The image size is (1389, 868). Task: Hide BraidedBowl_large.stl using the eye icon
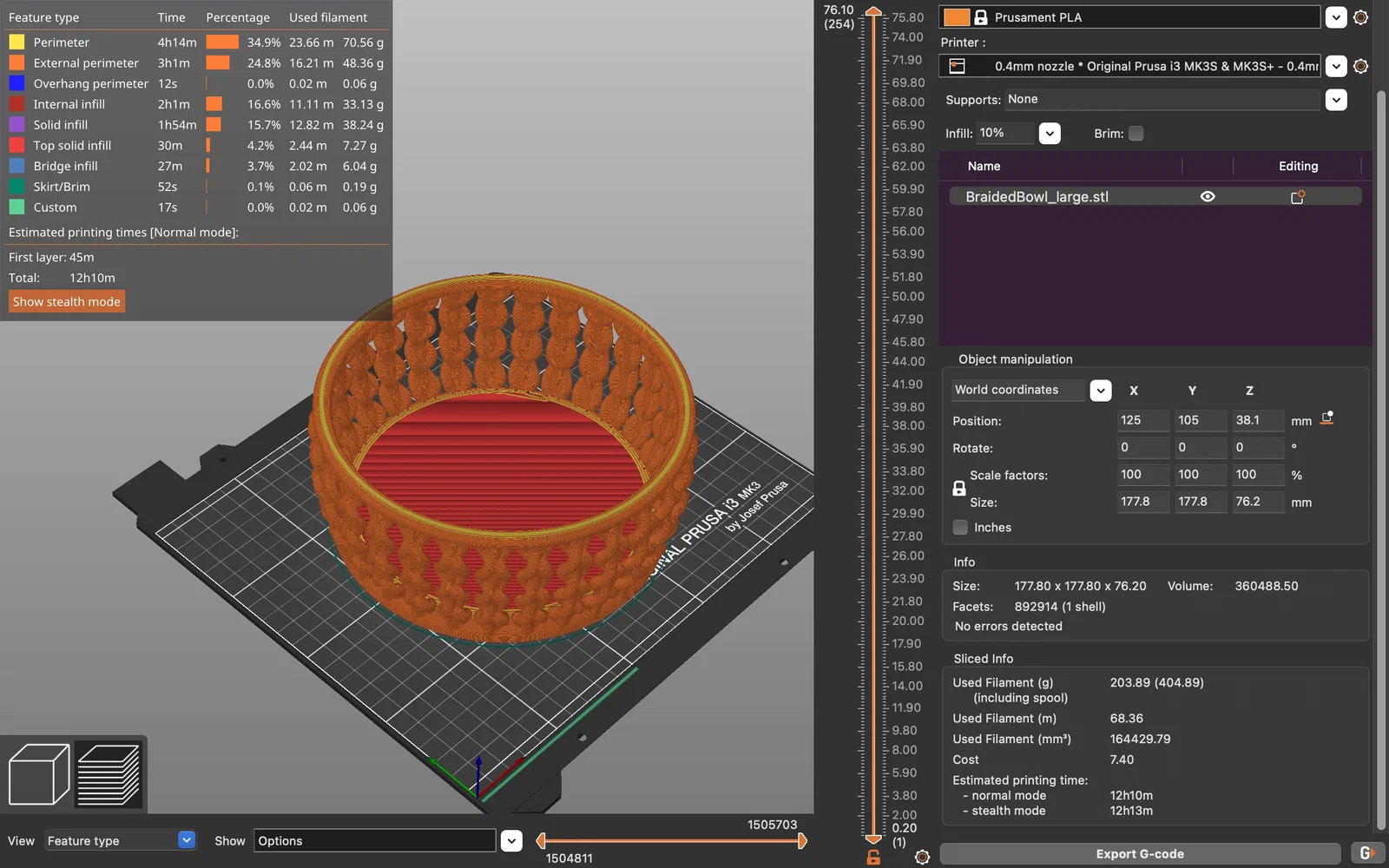(x=1208, y=197)
